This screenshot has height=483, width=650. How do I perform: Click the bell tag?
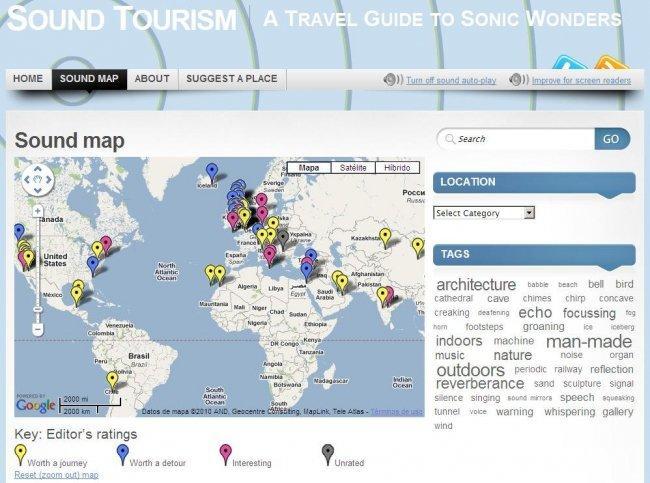point(596,284)
